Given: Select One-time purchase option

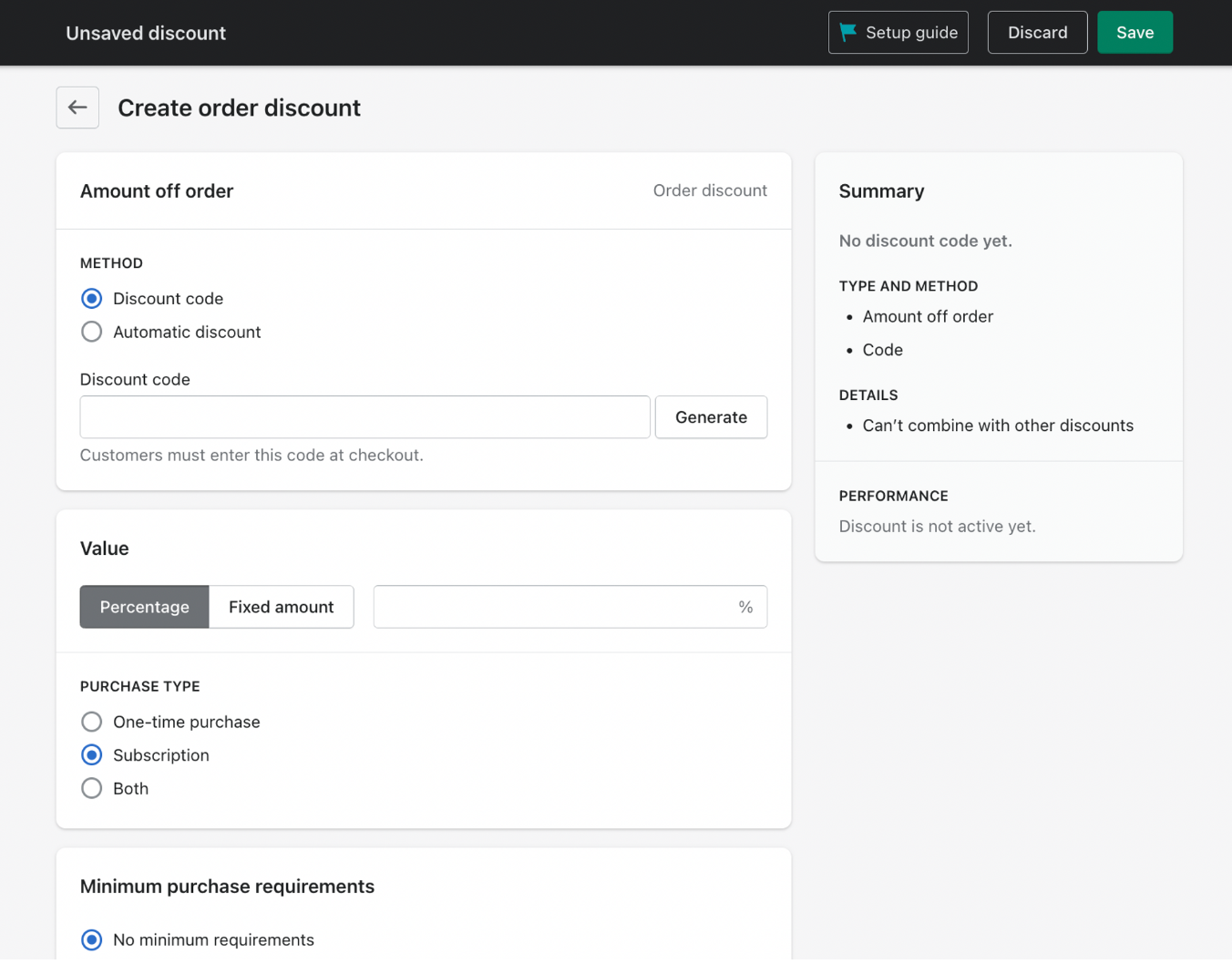Looking at the screenshot, I should [x=92, y=723].
